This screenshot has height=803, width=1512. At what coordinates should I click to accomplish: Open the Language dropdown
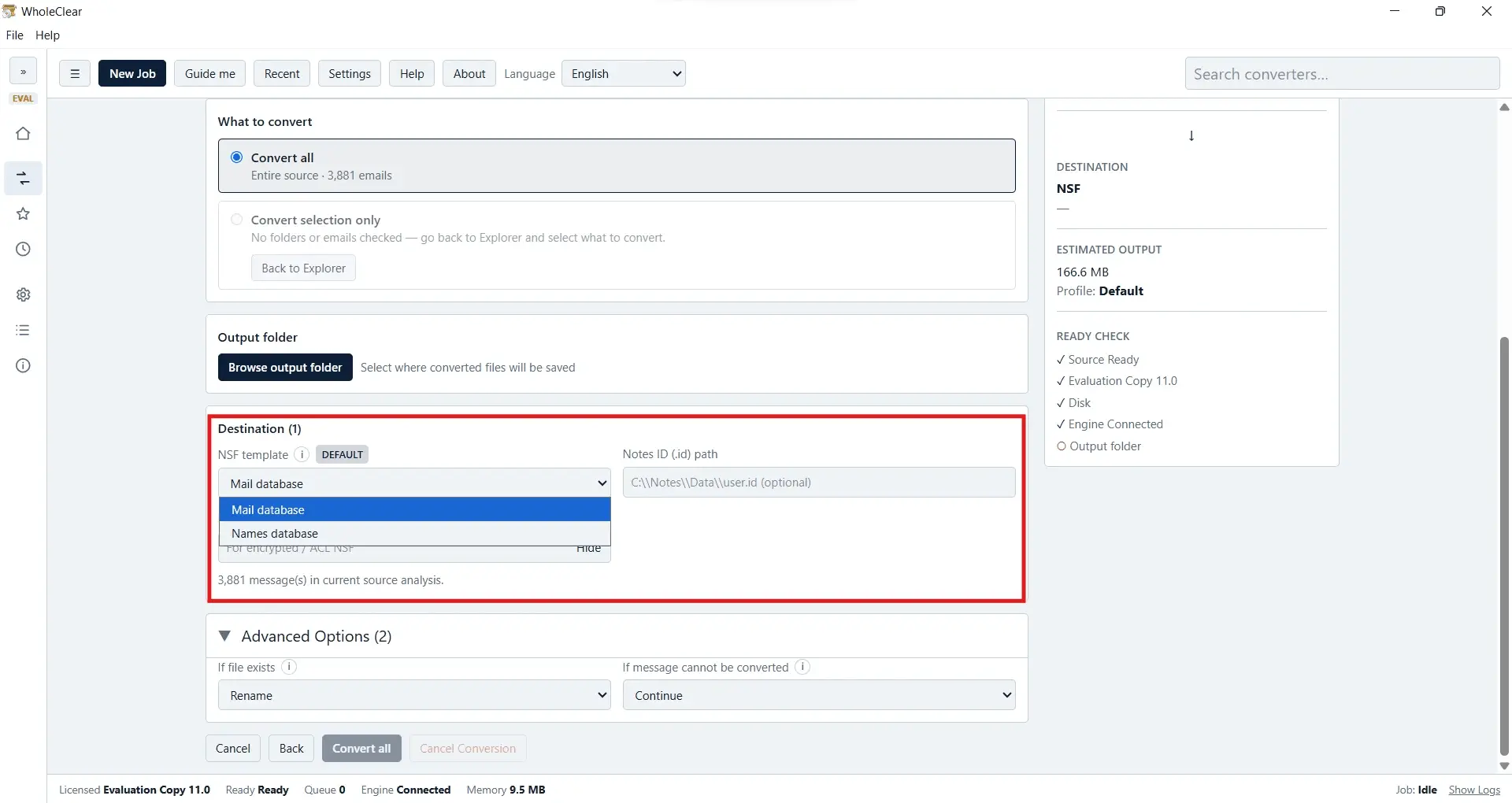pos(624,73)
